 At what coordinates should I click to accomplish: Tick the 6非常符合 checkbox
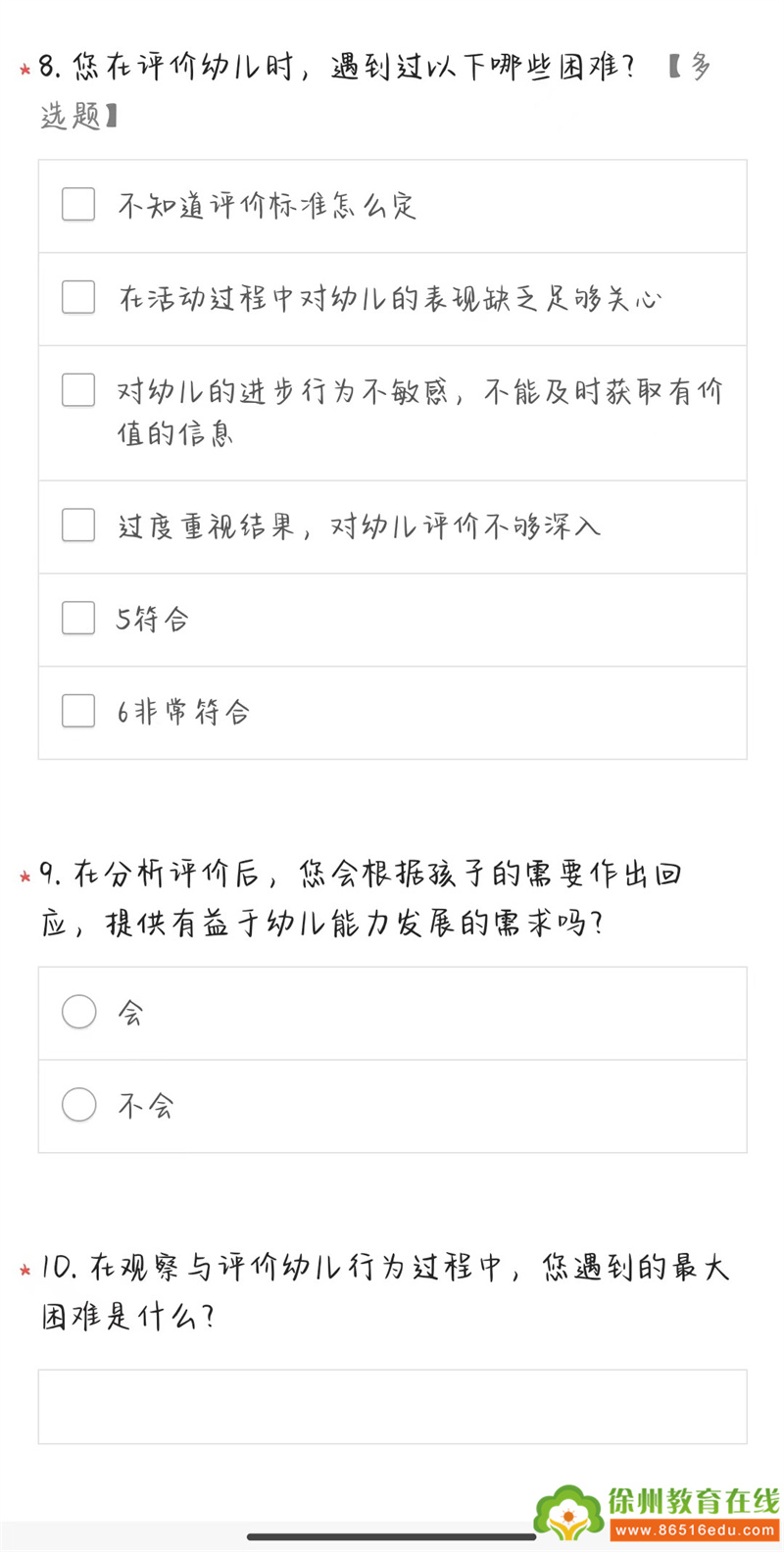pyautogui.click(x=78, y=711)
